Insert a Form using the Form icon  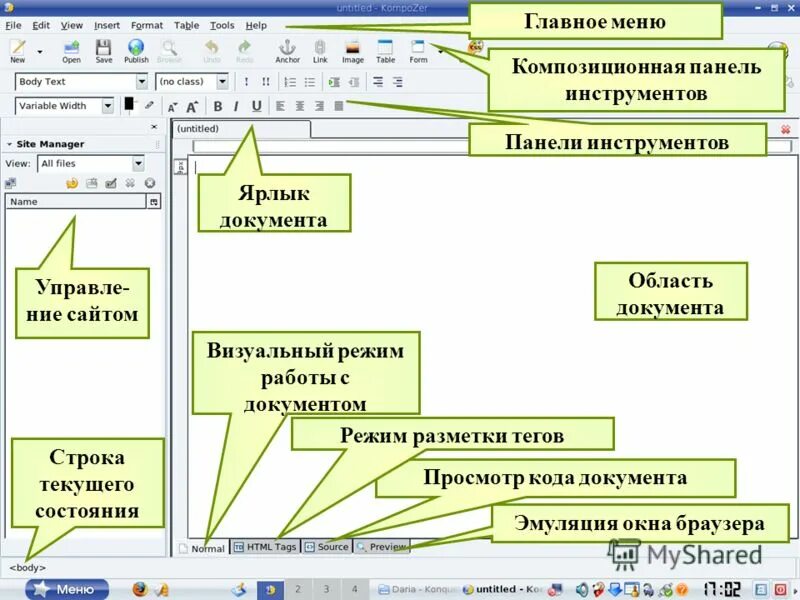tap(418, 51)
